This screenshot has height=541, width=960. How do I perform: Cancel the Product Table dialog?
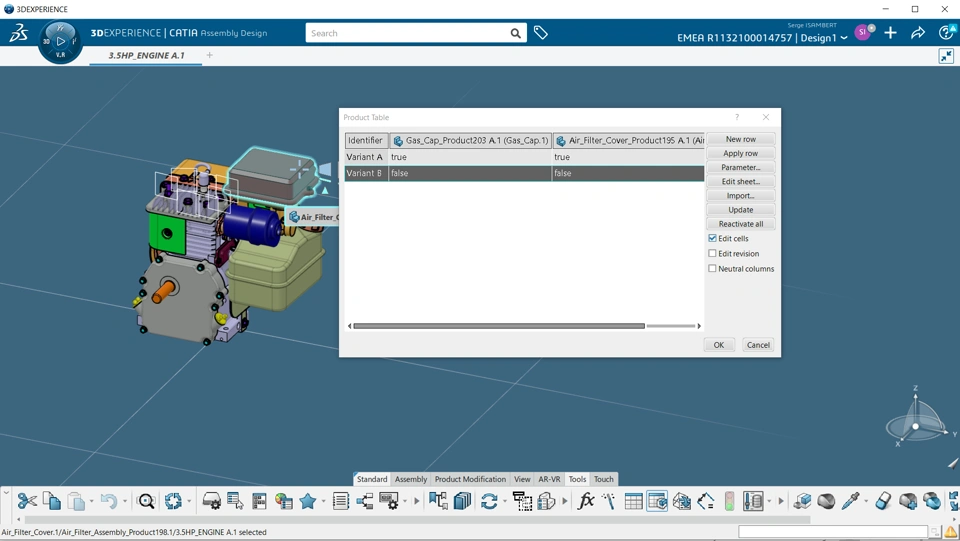(x=758, y=345)
